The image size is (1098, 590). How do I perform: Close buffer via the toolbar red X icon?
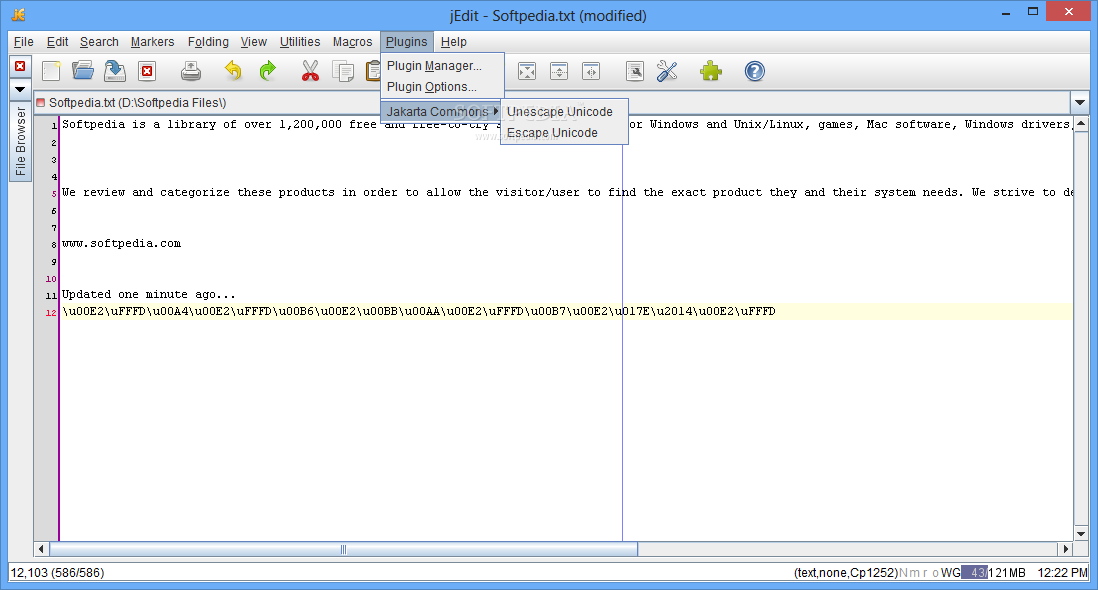click(x=147, y=71)
